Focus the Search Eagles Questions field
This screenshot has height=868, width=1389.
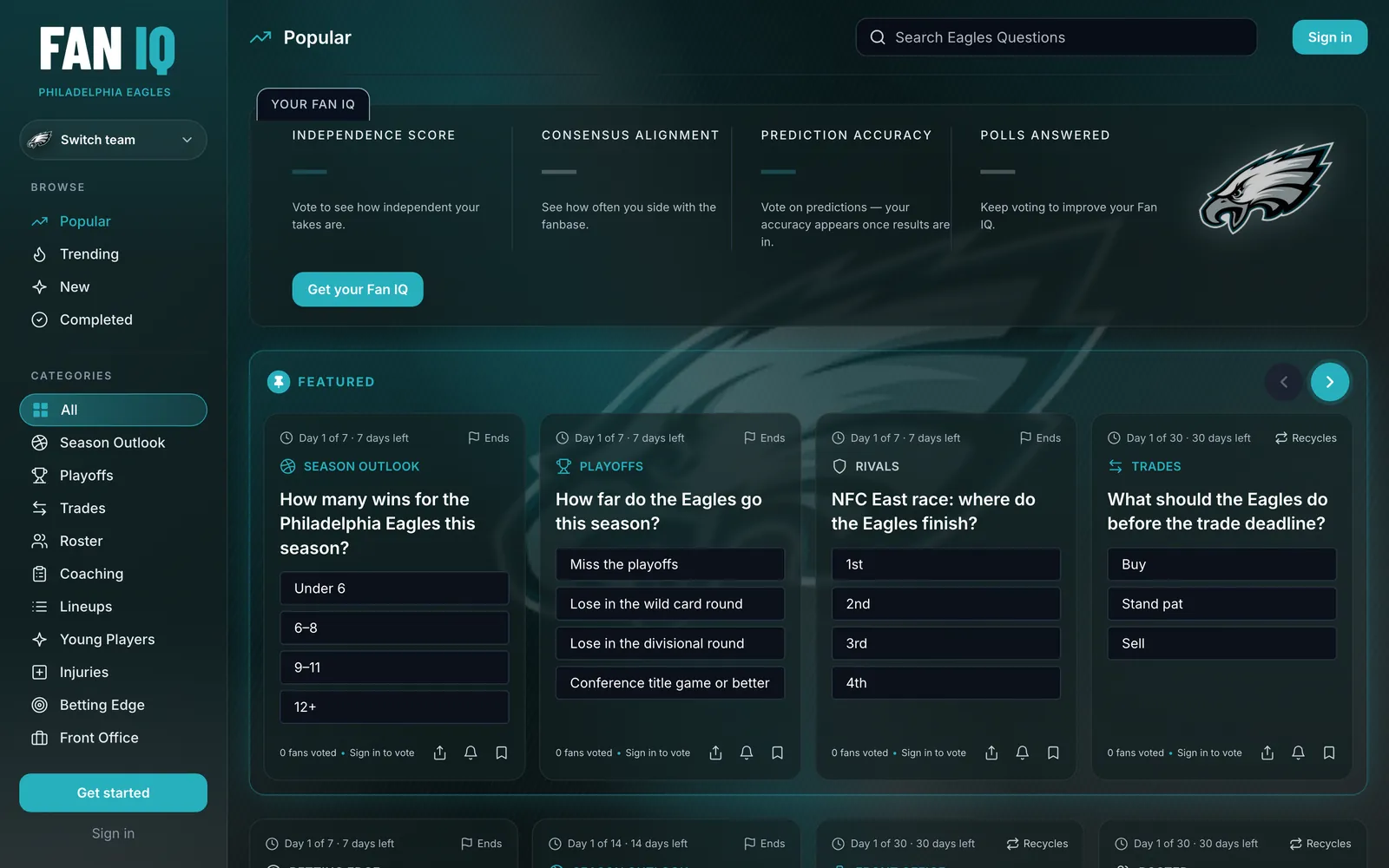1056,37
